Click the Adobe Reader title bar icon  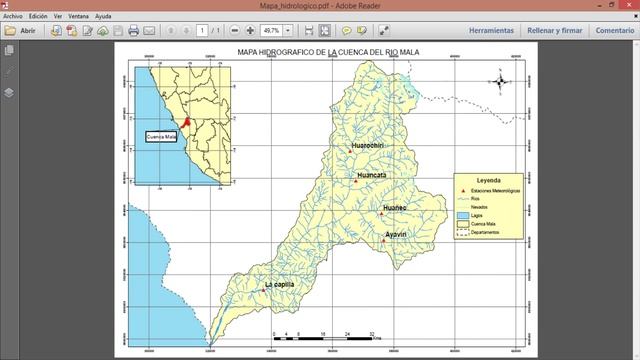pos(5,5)
